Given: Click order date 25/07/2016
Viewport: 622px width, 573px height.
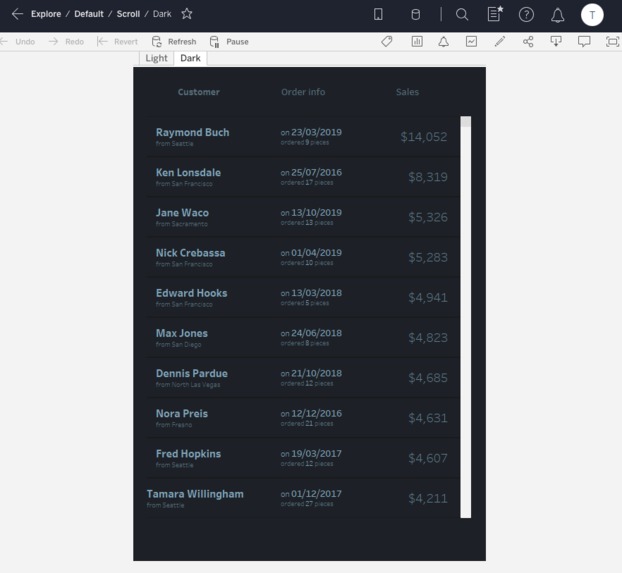Looking at the screenshot, I should click(316, 172).
